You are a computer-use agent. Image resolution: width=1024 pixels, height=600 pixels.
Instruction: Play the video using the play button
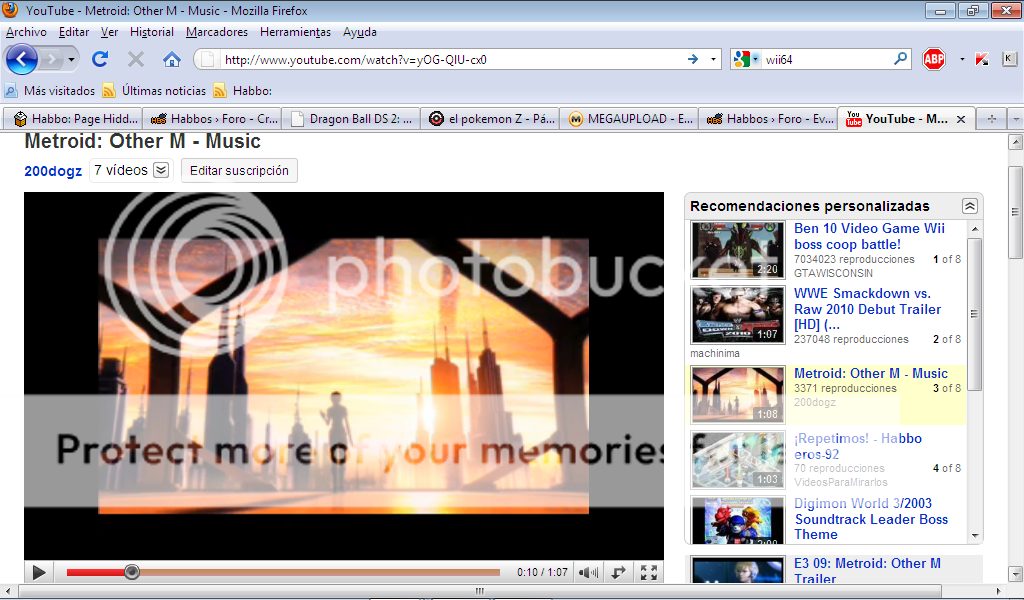click(x=39, y=572)
